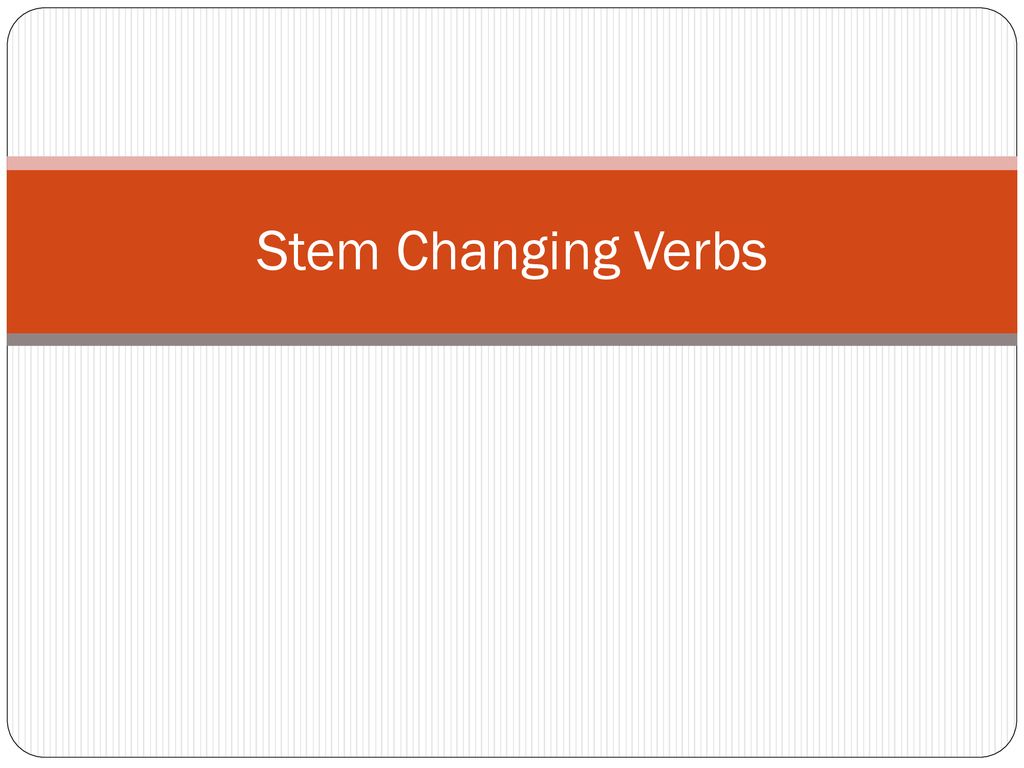Screen dimensions: 1024x768
Task: Click the slide's bottom-left rounded corner
Action: [20, 744]
